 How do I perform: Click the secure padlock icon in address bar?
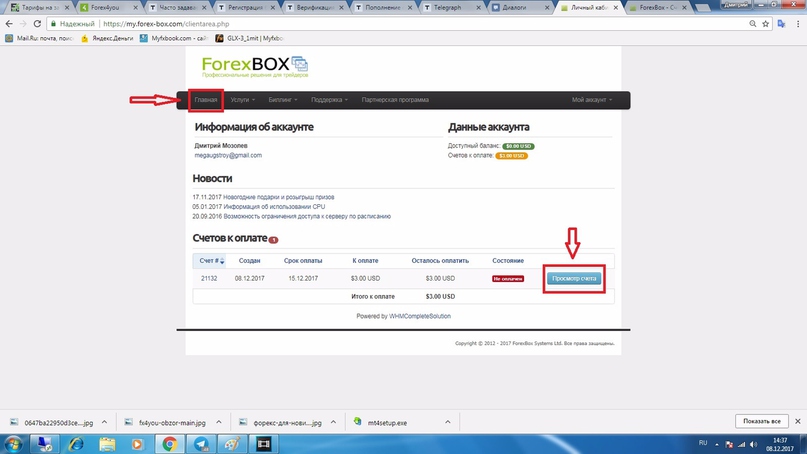pos(54,24)
